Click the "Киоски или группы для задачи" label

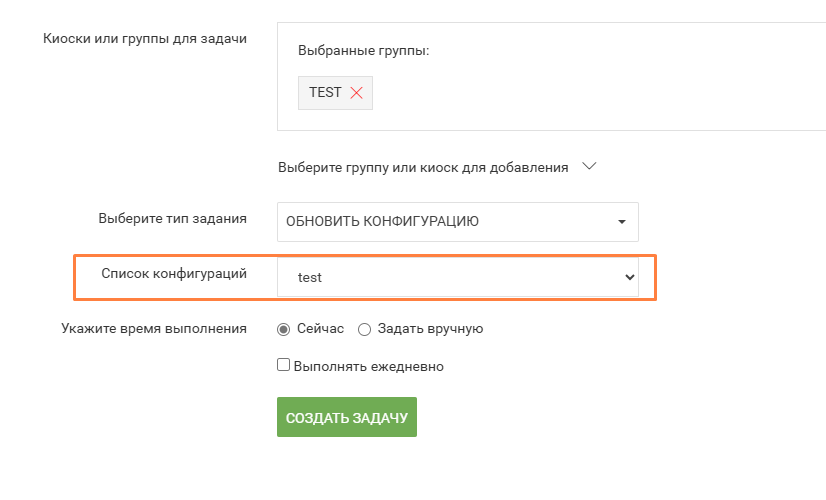[145, 39]
